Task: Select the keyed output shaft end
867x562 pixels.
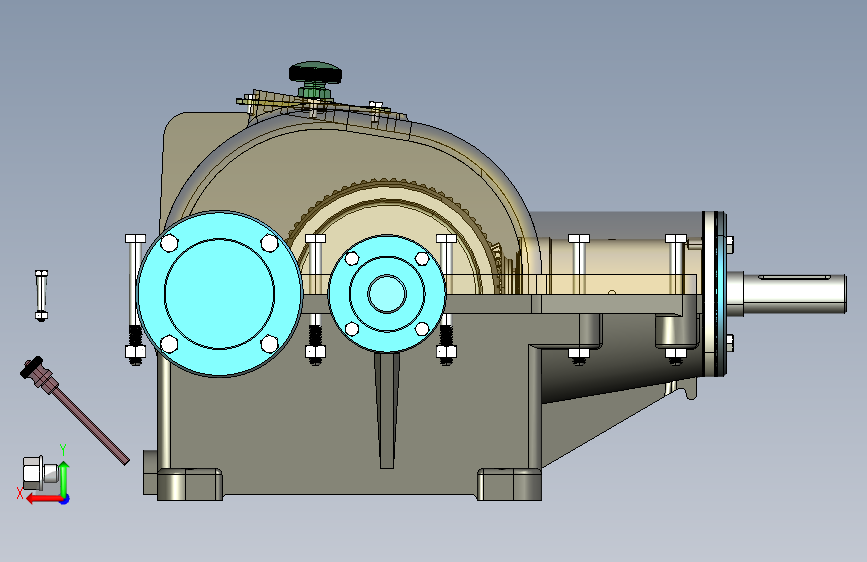Action: [794, 294]
